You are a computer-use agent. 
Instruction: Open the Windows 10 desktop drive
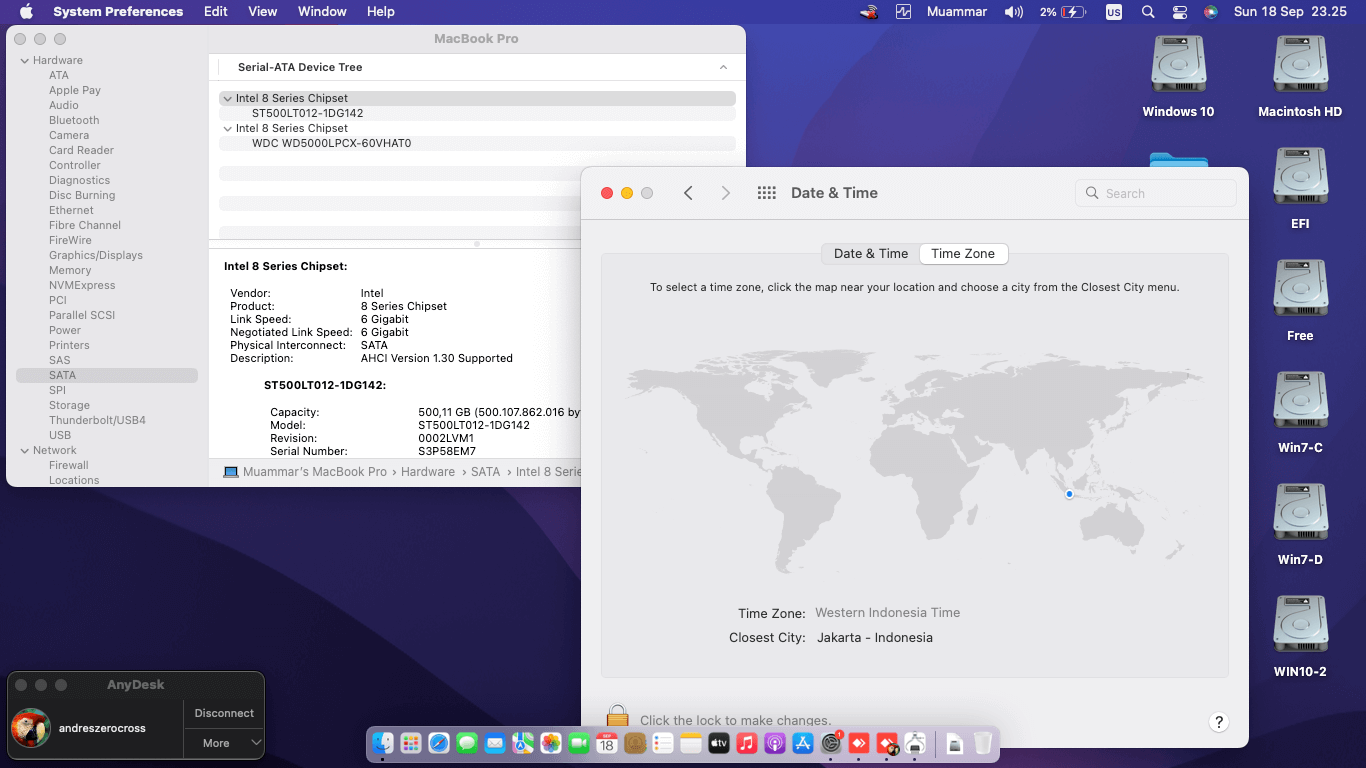pyautogui.click(x=1178, y=77)
